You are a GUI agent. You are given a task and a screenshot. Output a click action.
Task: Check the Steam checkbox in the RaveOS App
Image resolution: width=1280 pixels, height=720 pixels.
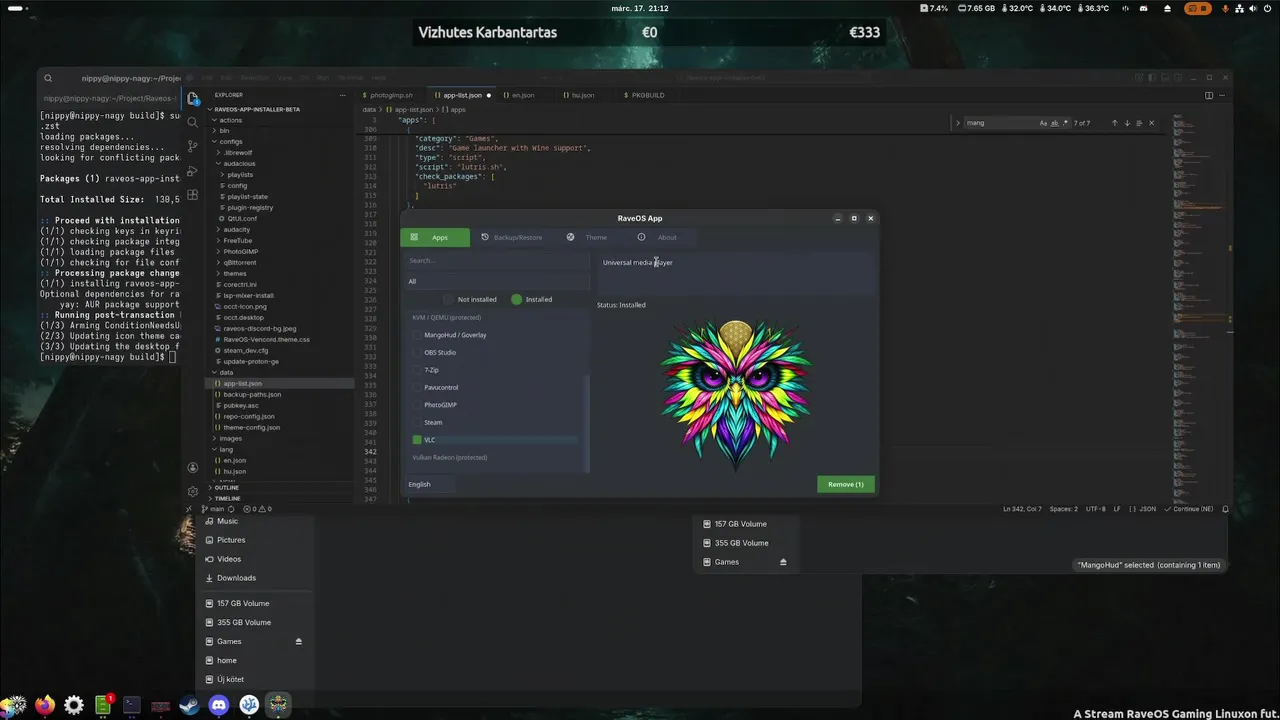coord(417,422)
